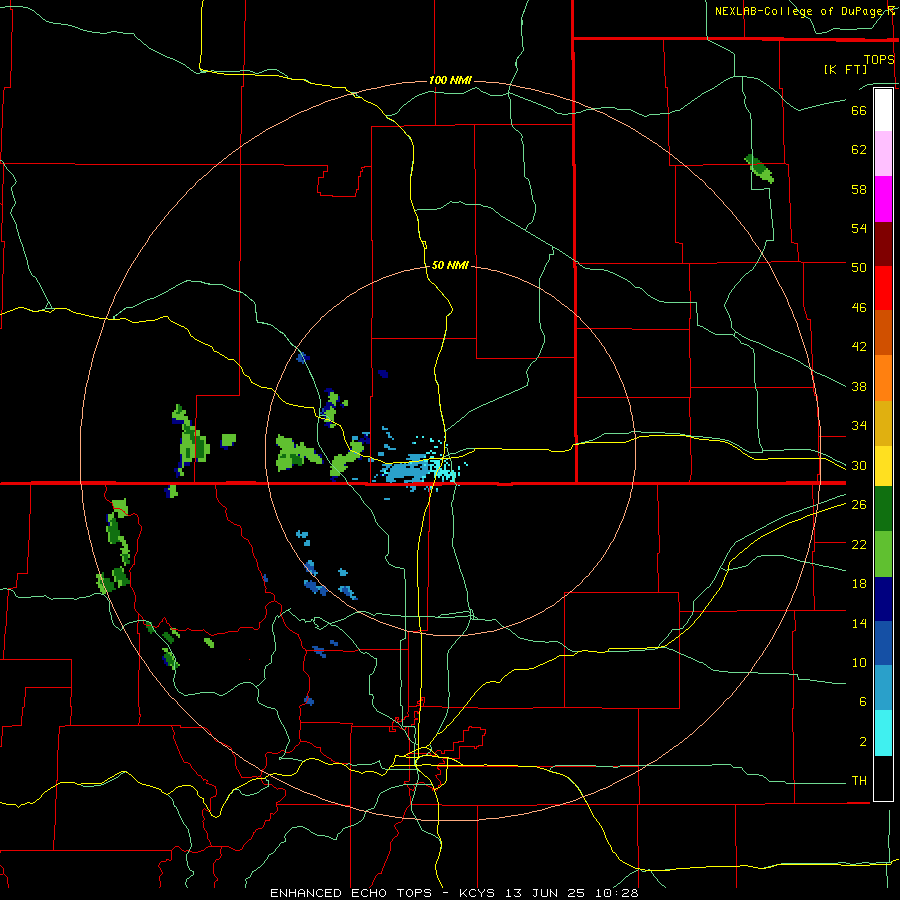The height and width of the screenshot is (900, 900).
Task: Click the 14 legend value
Action: click(859, 623)
